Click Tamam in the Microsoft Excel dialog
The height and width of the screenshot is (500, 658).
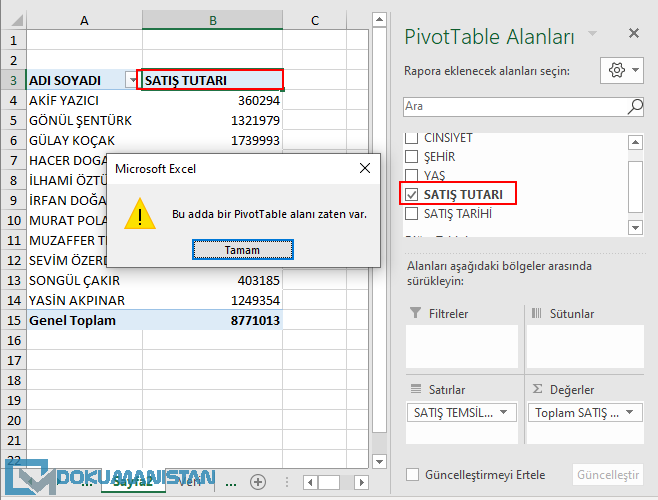243,250
